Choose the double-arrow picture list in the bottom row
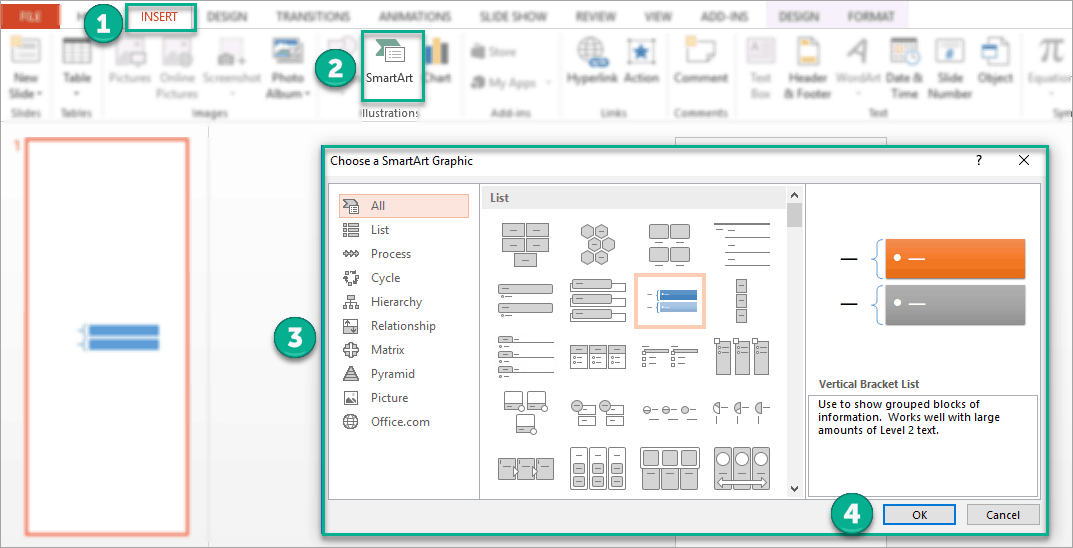Image resolution: width=1073 pixels, height=548 pixels. (x=742, y=469)
